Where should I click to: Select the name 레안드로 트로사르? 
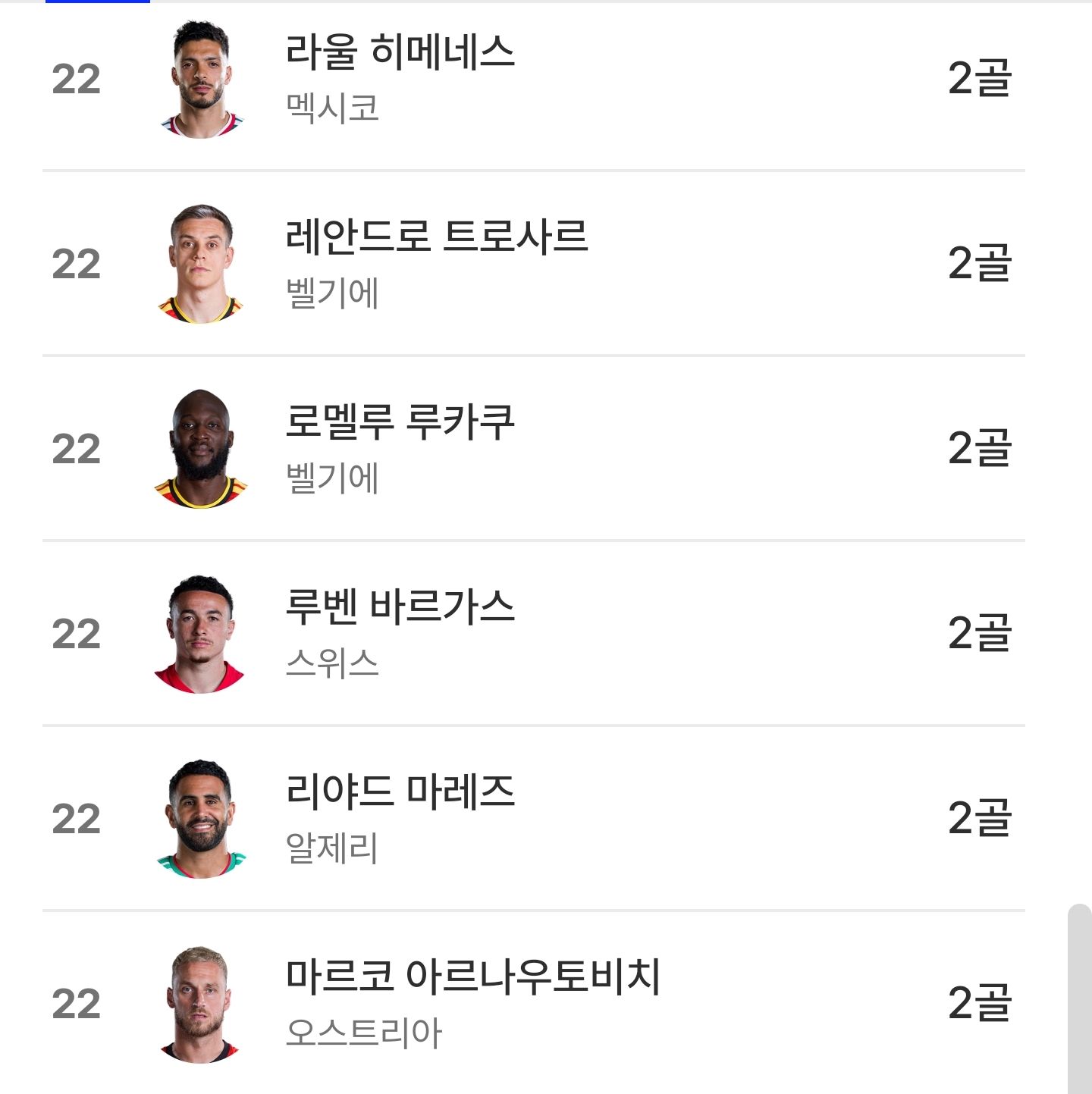pyautogui.click(x=437, y=237)
